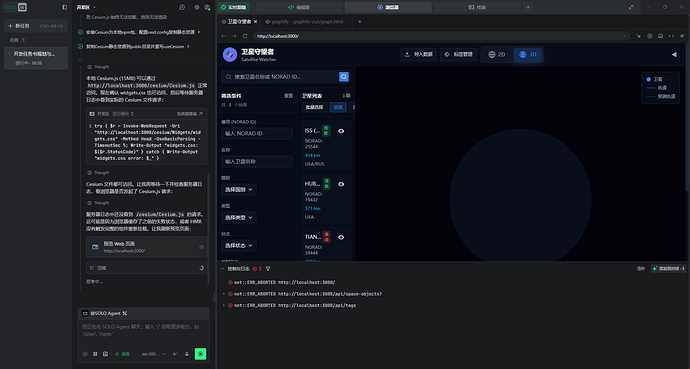Image resolution: width=690 pixels, height=369 pixels.
Task: Click the 标签管理 tag management button
Action: coord(459,55)
